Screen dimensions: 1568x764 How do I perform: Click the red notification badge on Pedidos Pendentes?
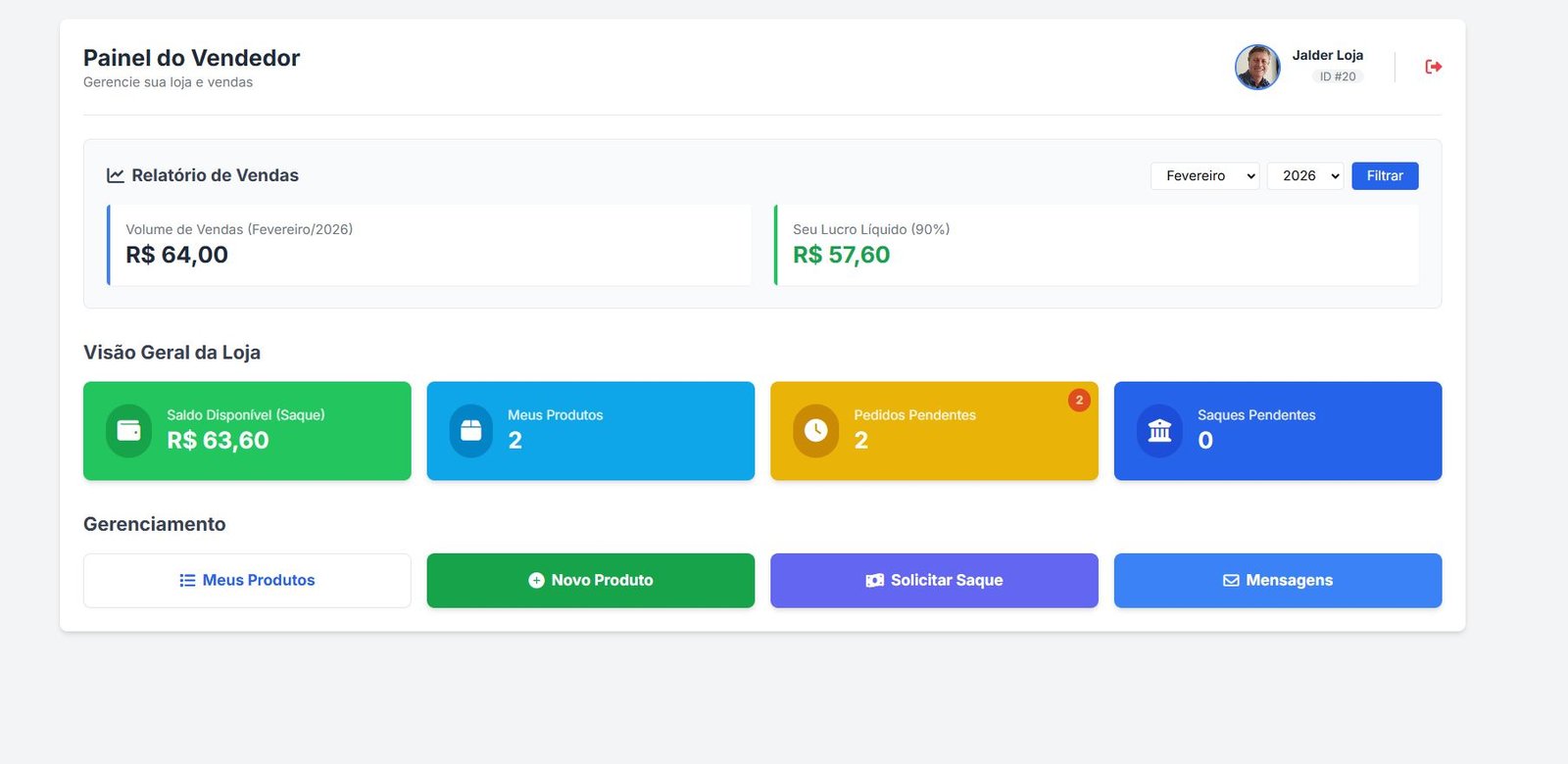1079,400
